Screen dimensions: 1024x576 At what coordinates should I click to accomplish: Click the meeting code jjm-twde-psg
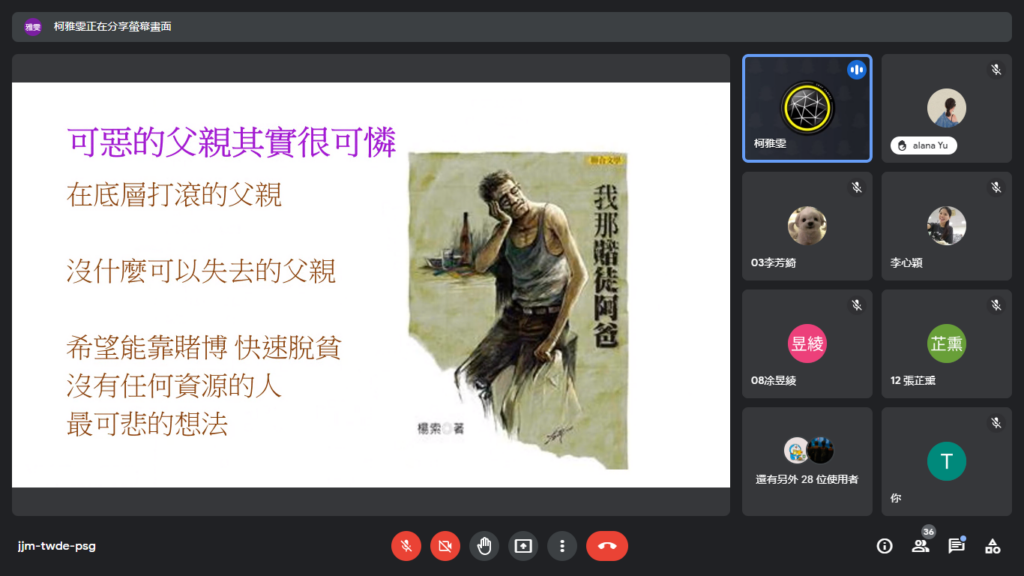[x=57, y=546]
